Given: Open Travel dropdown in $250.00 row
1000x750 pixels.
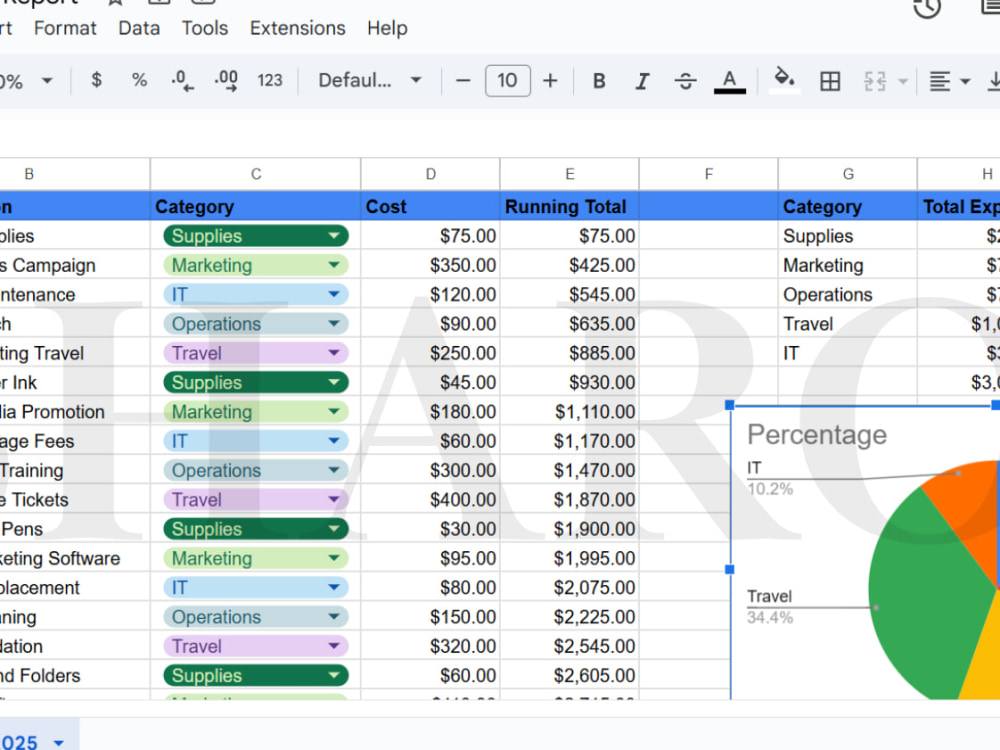Looking at the screenshot, I should pos(334,353).
